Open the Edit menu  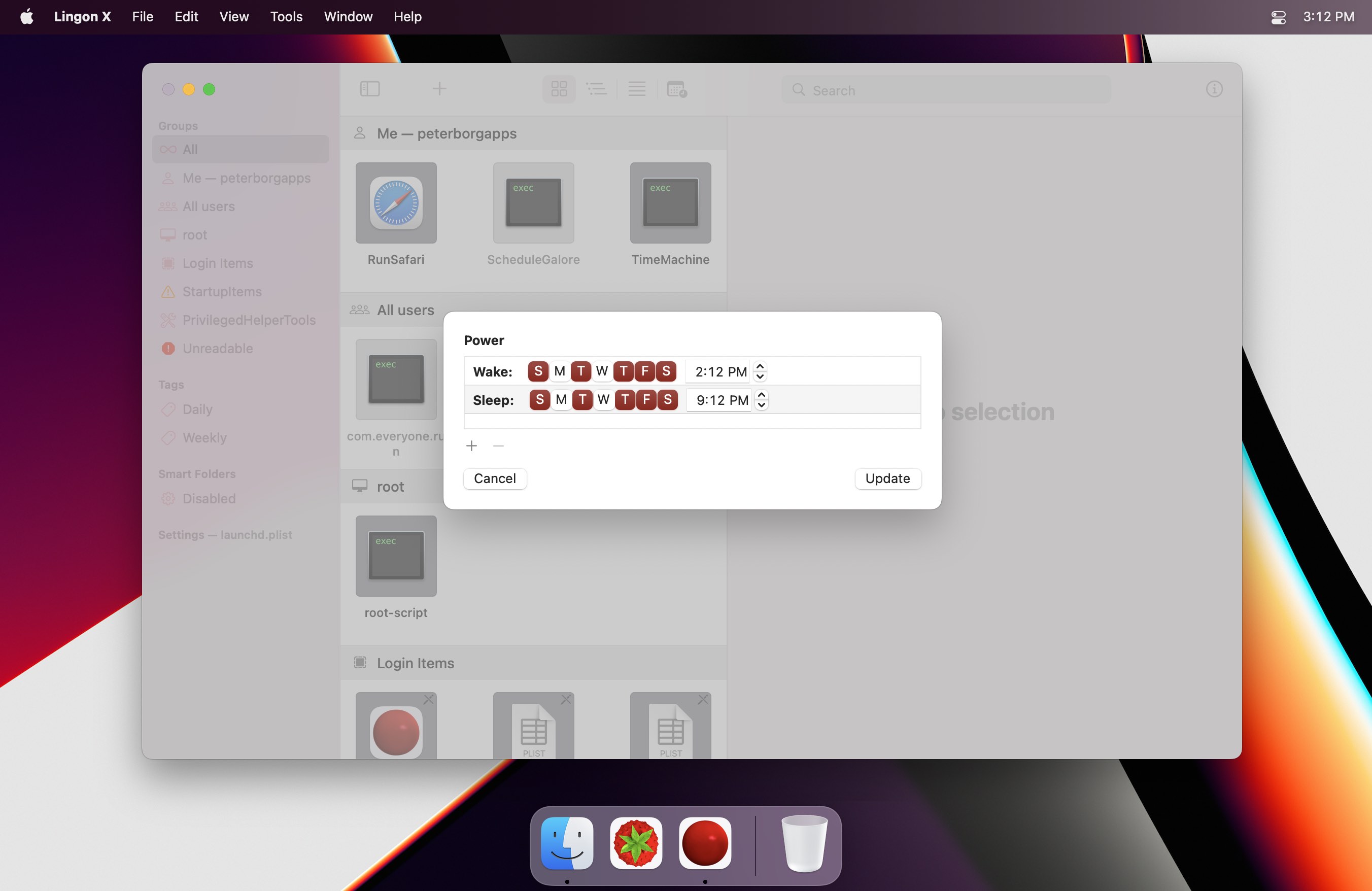coord(186,17)
